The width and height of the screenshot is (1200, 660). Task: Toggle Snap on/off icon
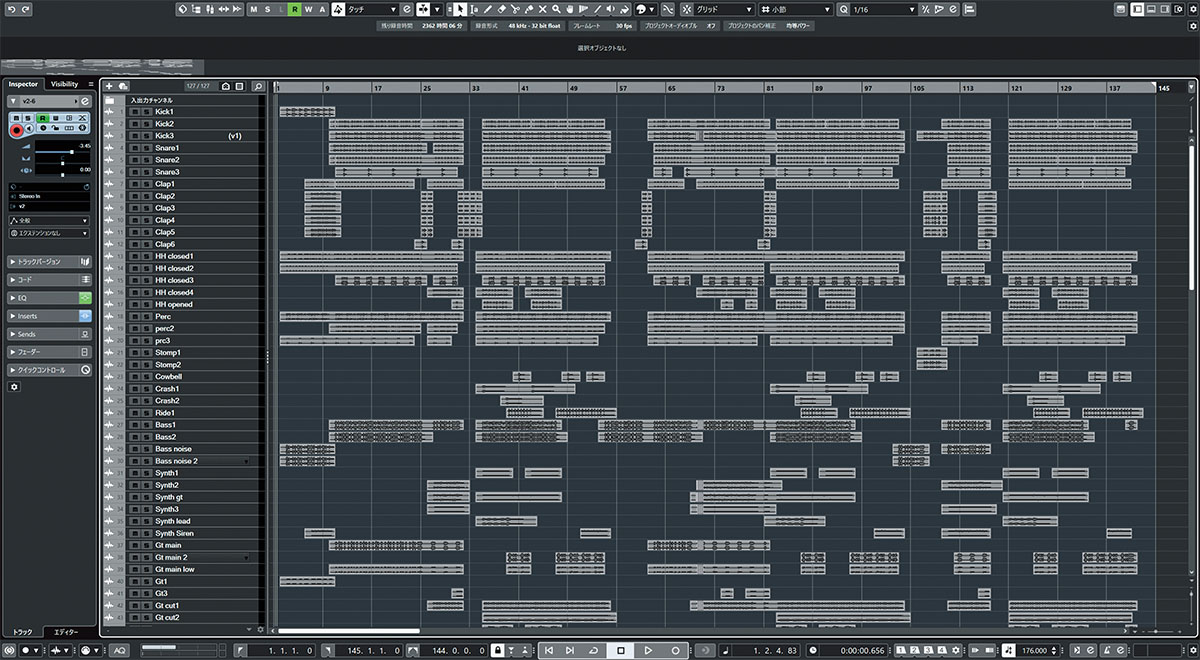(686, 9)
